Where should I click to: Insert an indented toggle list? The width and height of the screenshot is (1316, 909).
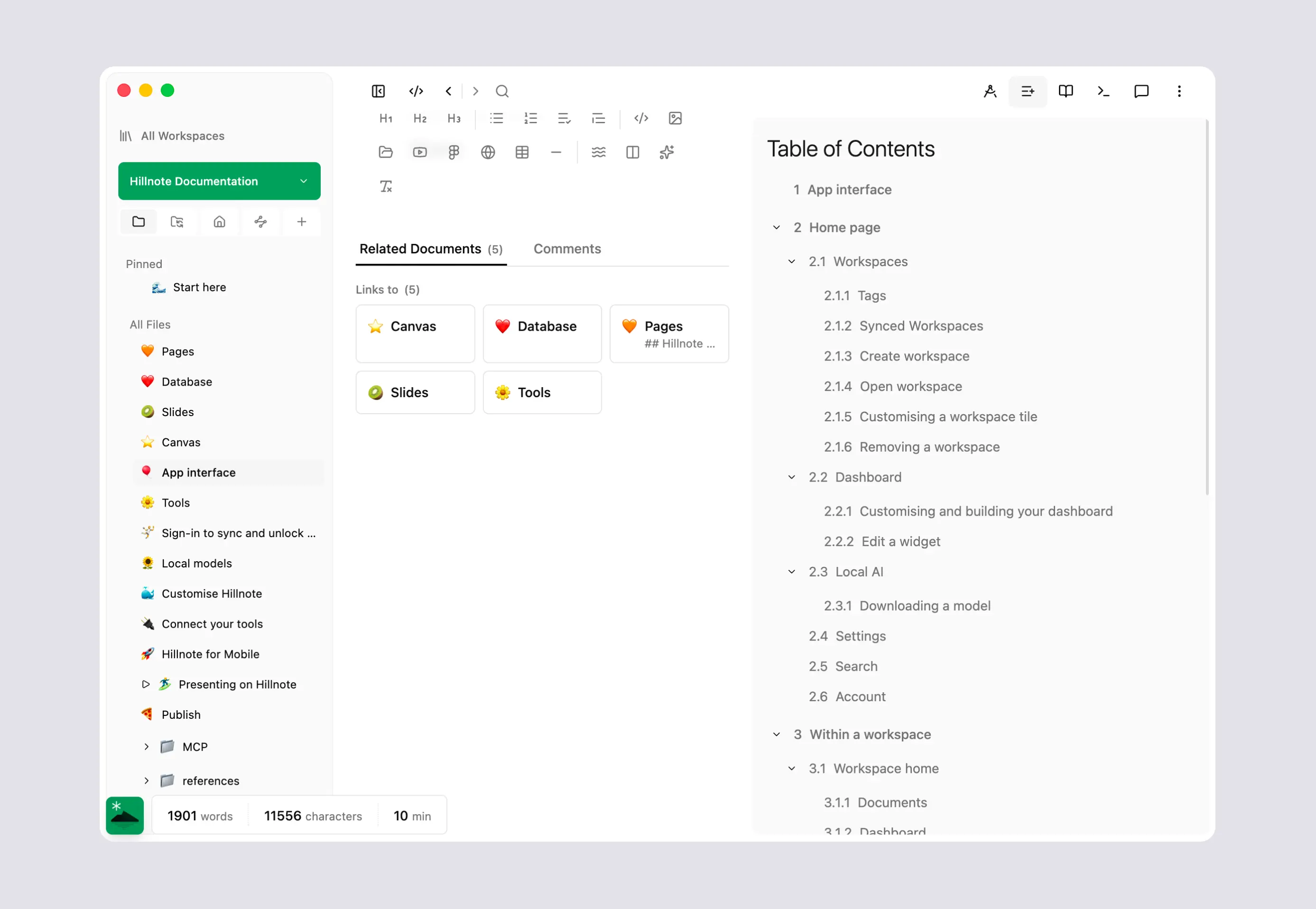tap(599, 119)
